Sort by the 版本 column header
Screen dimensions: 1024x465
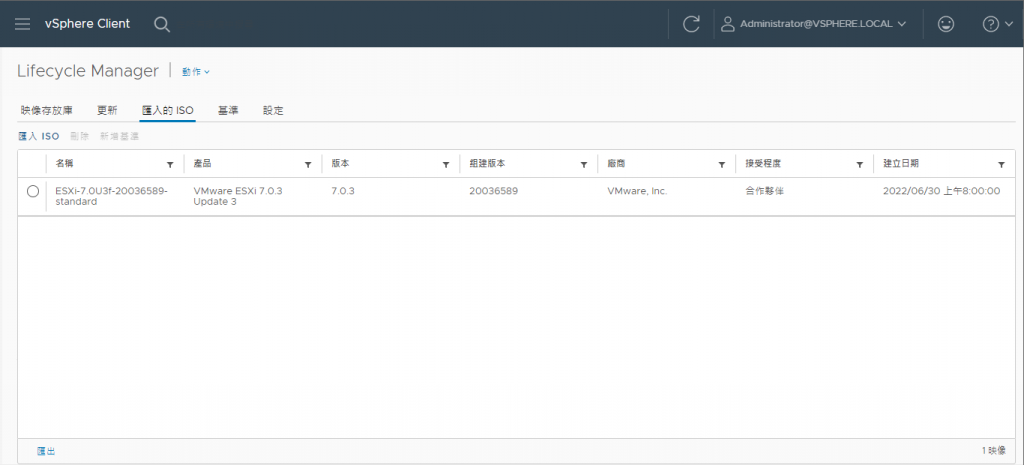pos(340,164)
